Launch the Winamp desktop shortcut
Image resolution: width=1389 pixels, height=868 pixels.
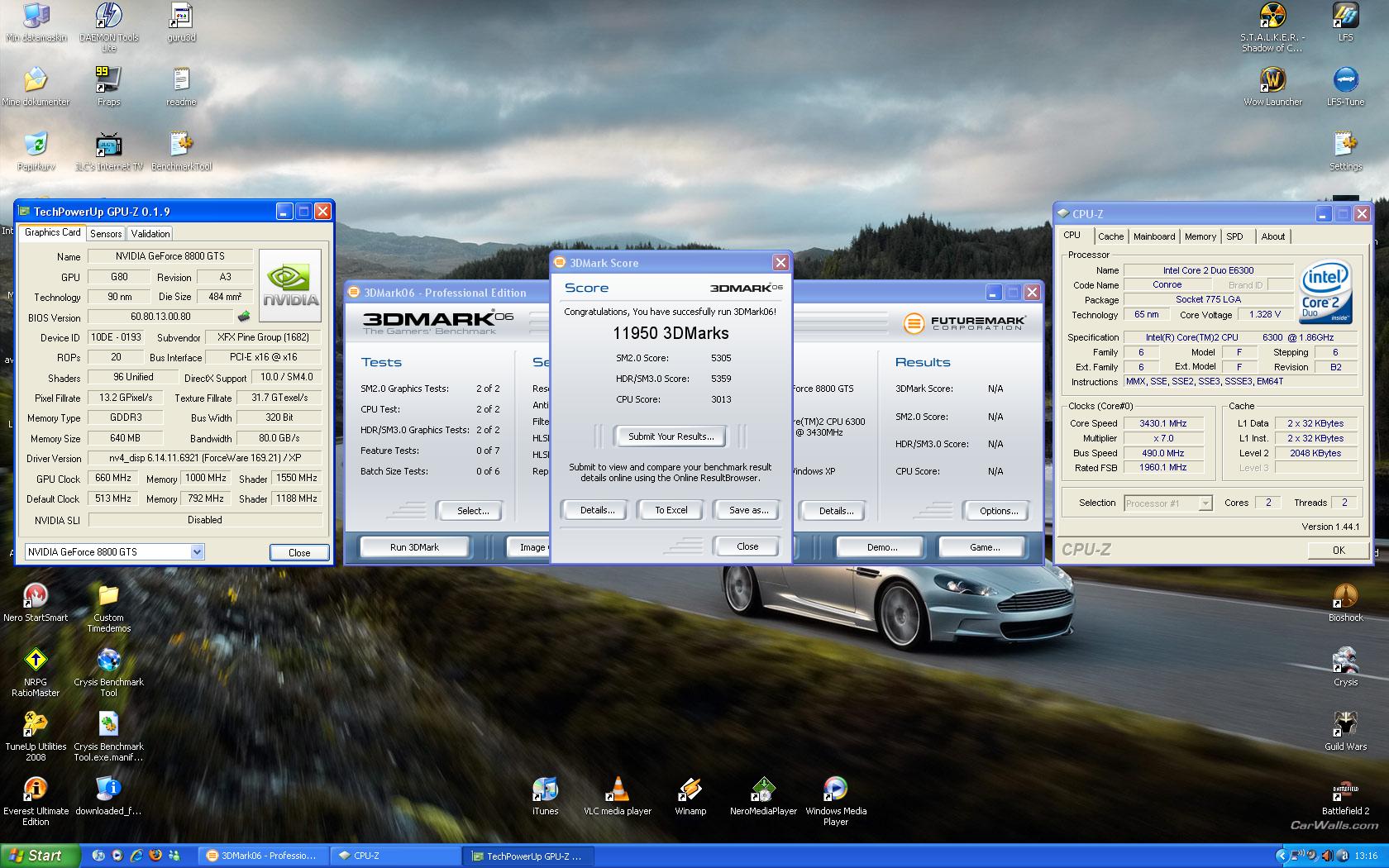pyautogui.click(x=690, y=796)
